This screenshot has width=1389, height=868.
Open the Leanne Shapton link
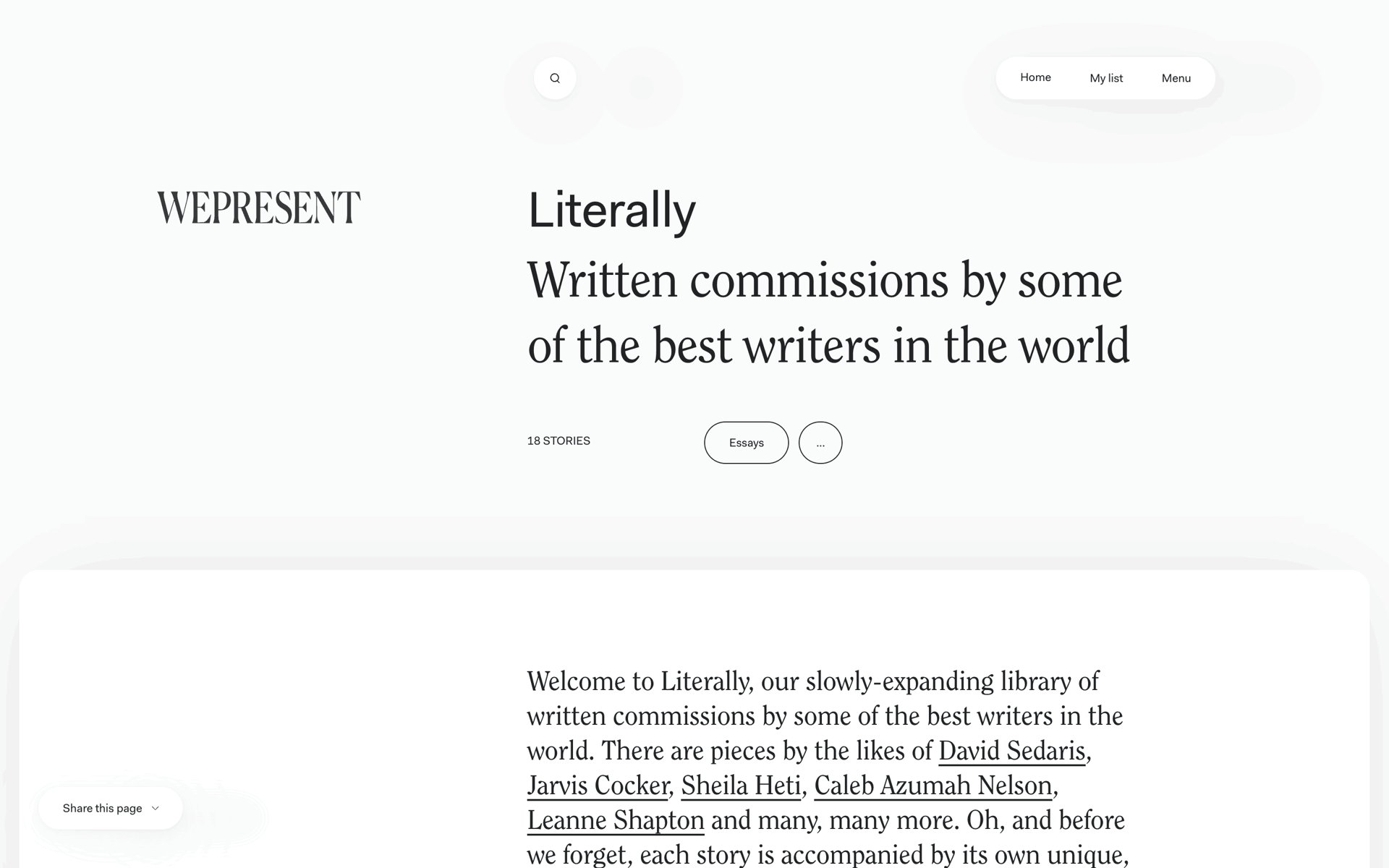pos(616,820)
